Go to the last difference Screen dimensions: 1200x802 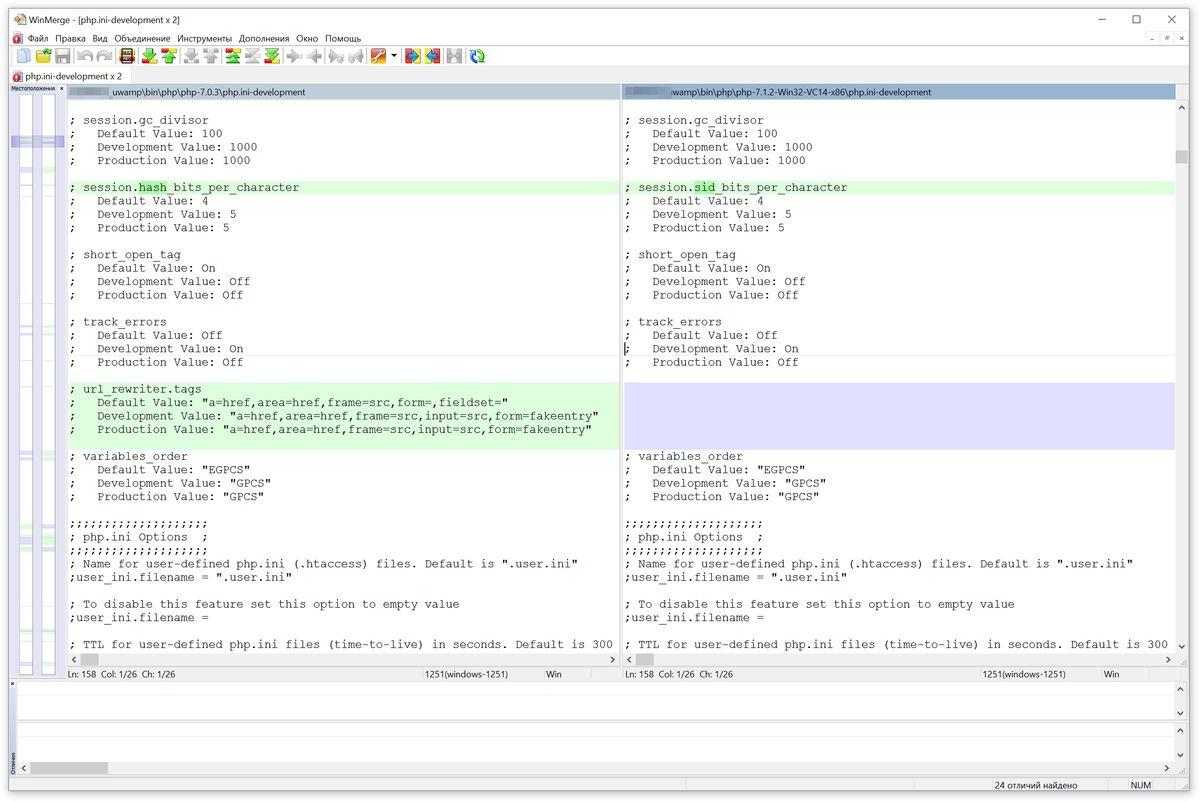pos(273,56)
